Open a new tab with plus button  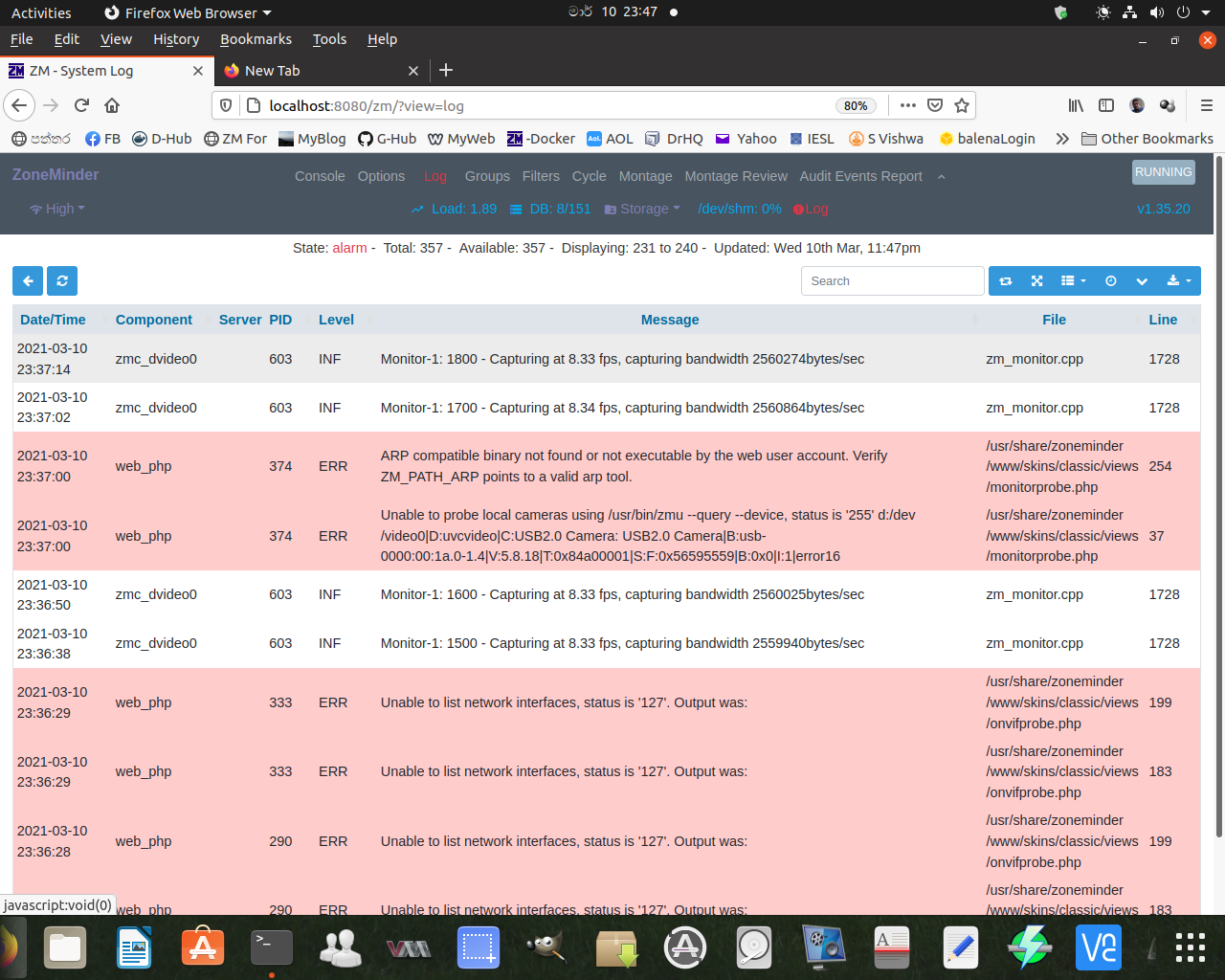click(x=446, y=70)
